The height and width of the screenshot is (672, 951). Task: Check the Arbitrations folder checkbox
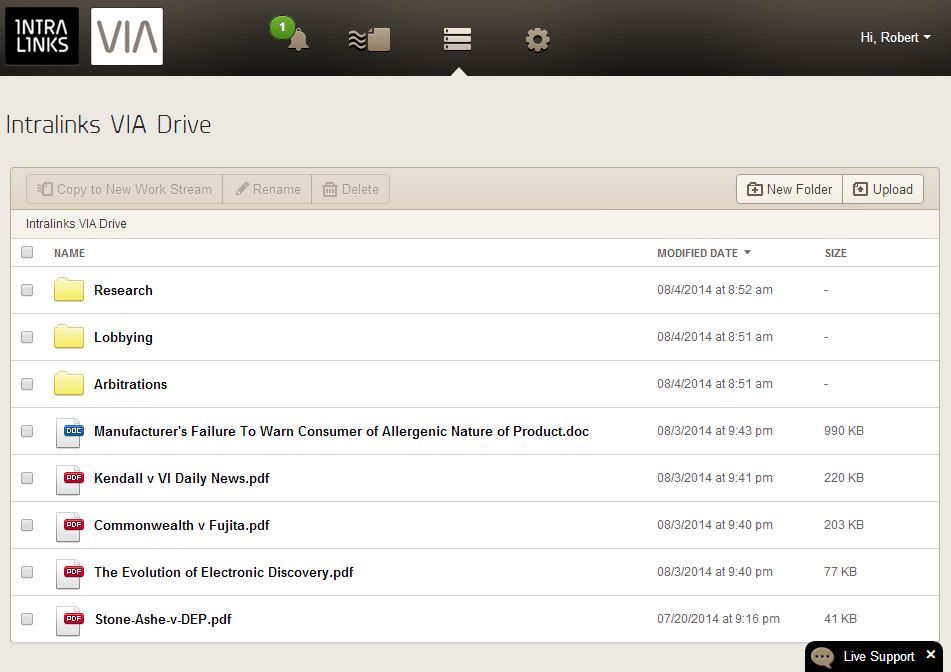coord(27,384)
